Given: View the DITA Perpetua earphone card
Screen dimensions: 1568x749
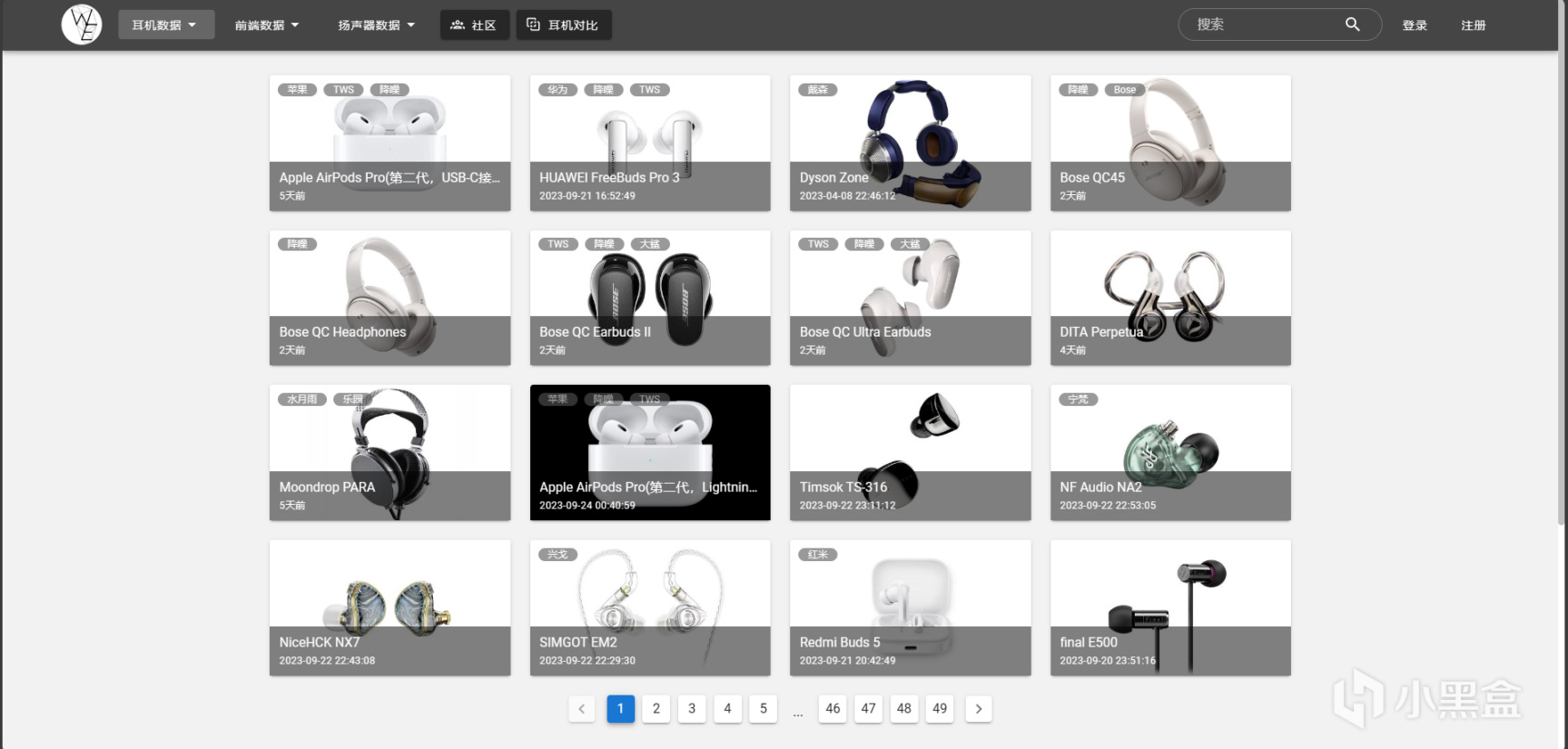Looking at the screenshot, I should click(x=1170, y=298).
